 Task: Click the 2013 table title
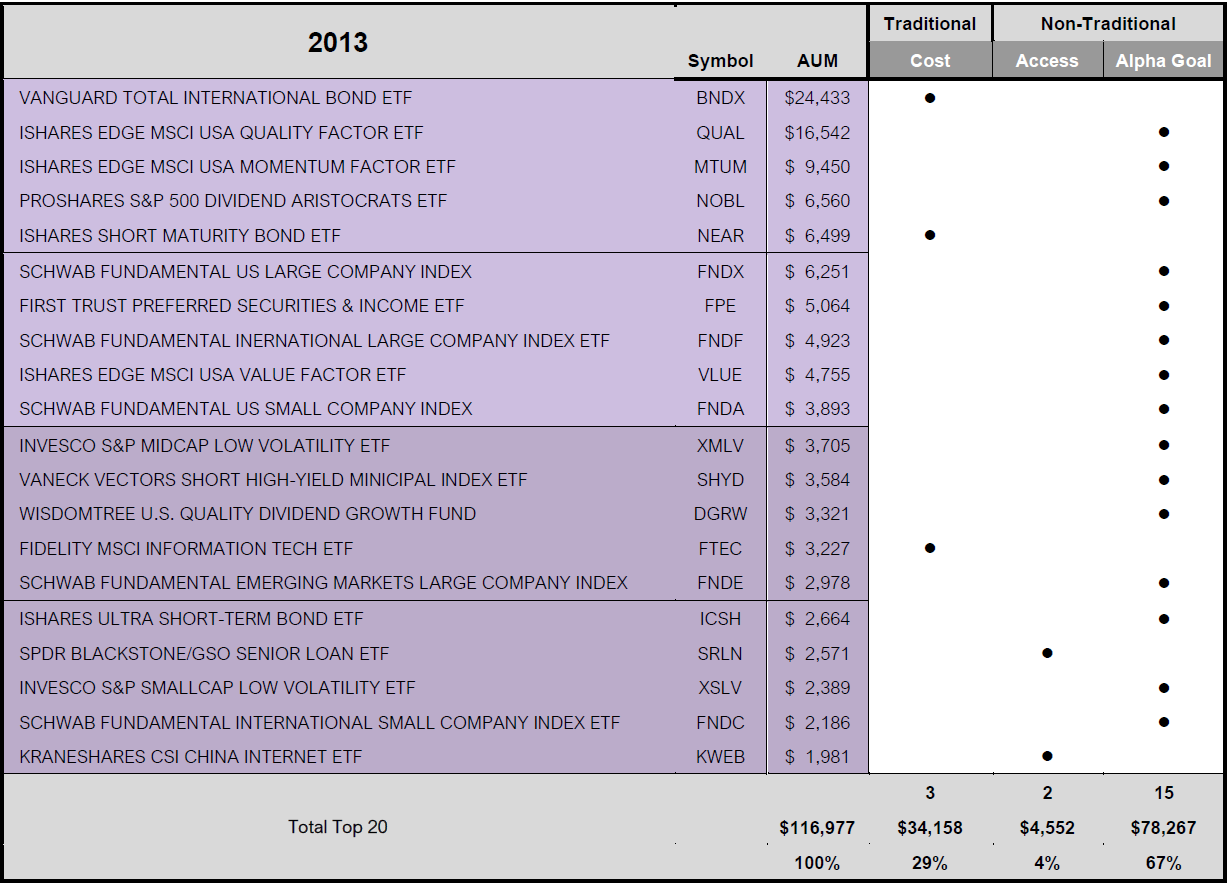338,42
